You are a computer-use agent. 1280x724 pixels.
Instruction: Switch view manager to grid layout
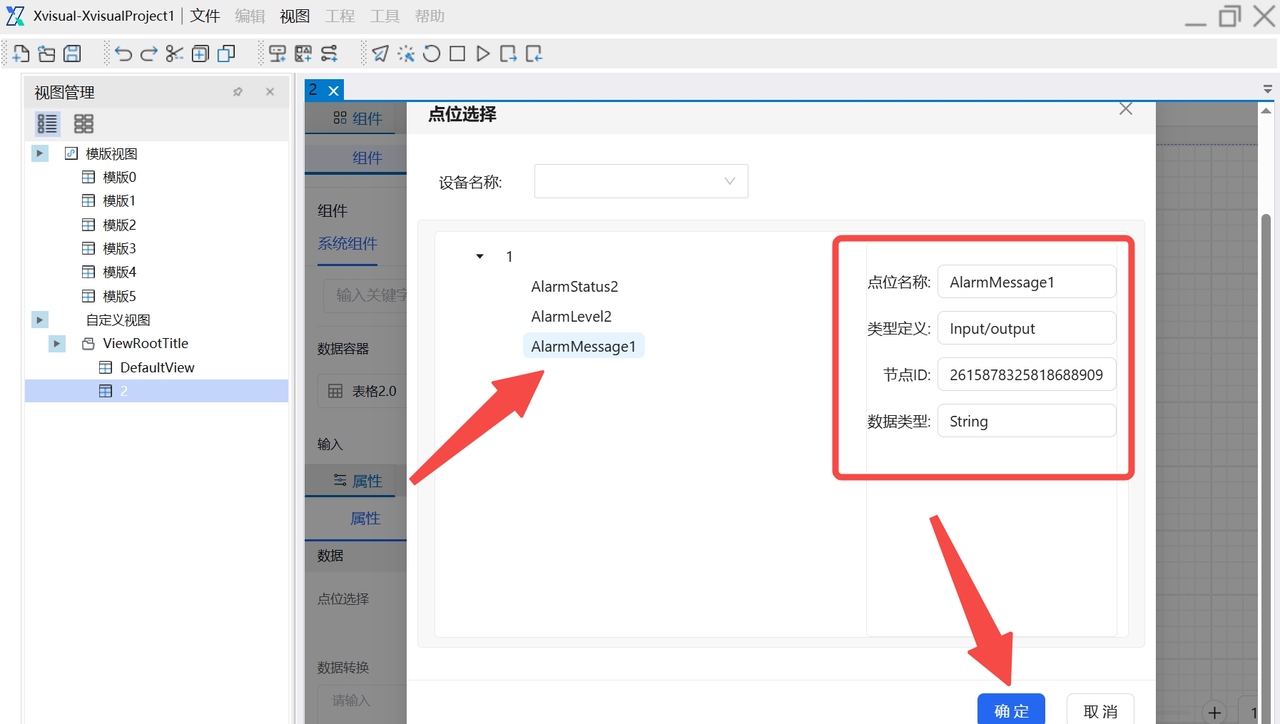[84, 124]
